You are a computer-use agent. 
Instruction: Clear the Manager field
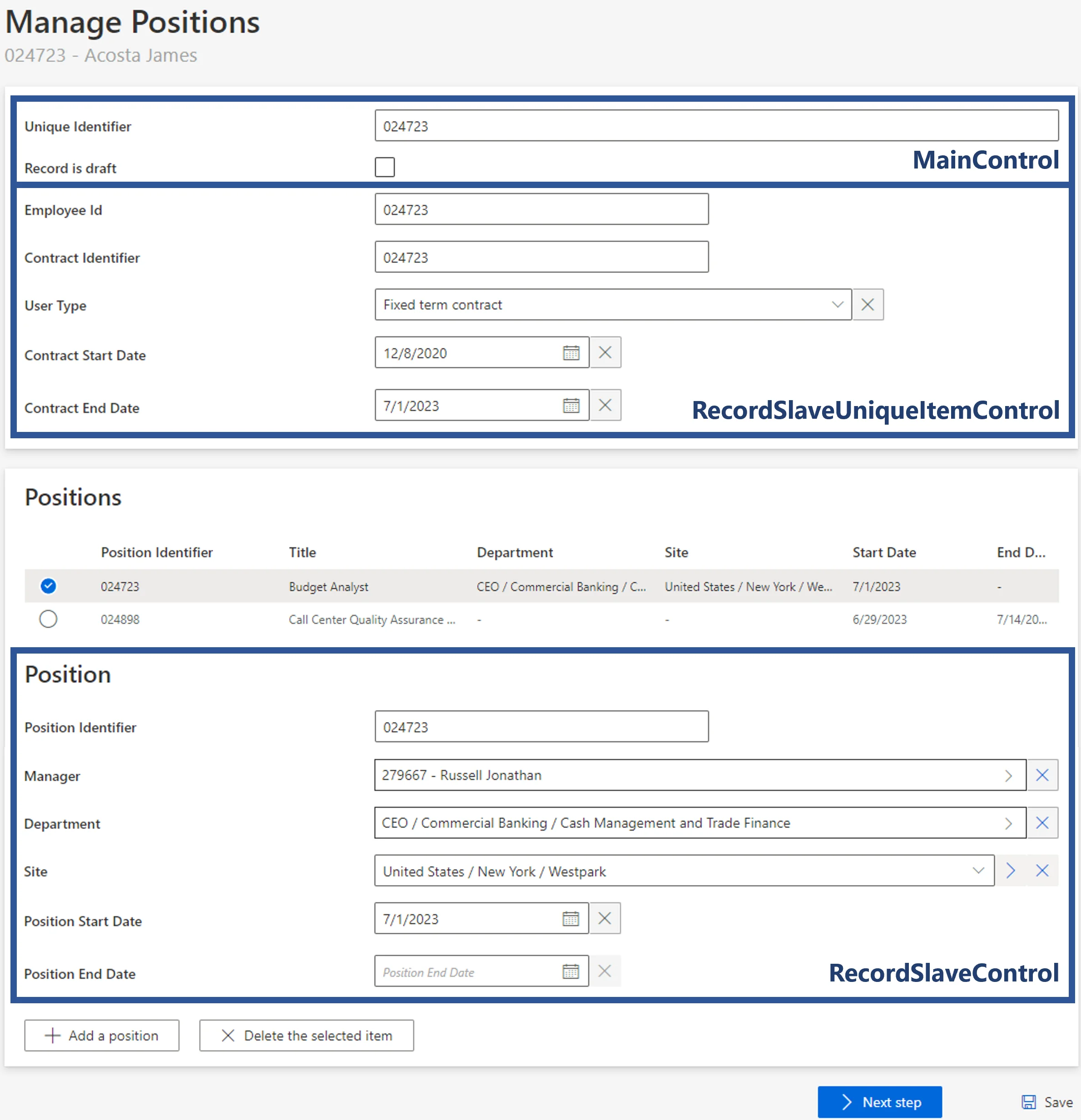point(1042,775)
